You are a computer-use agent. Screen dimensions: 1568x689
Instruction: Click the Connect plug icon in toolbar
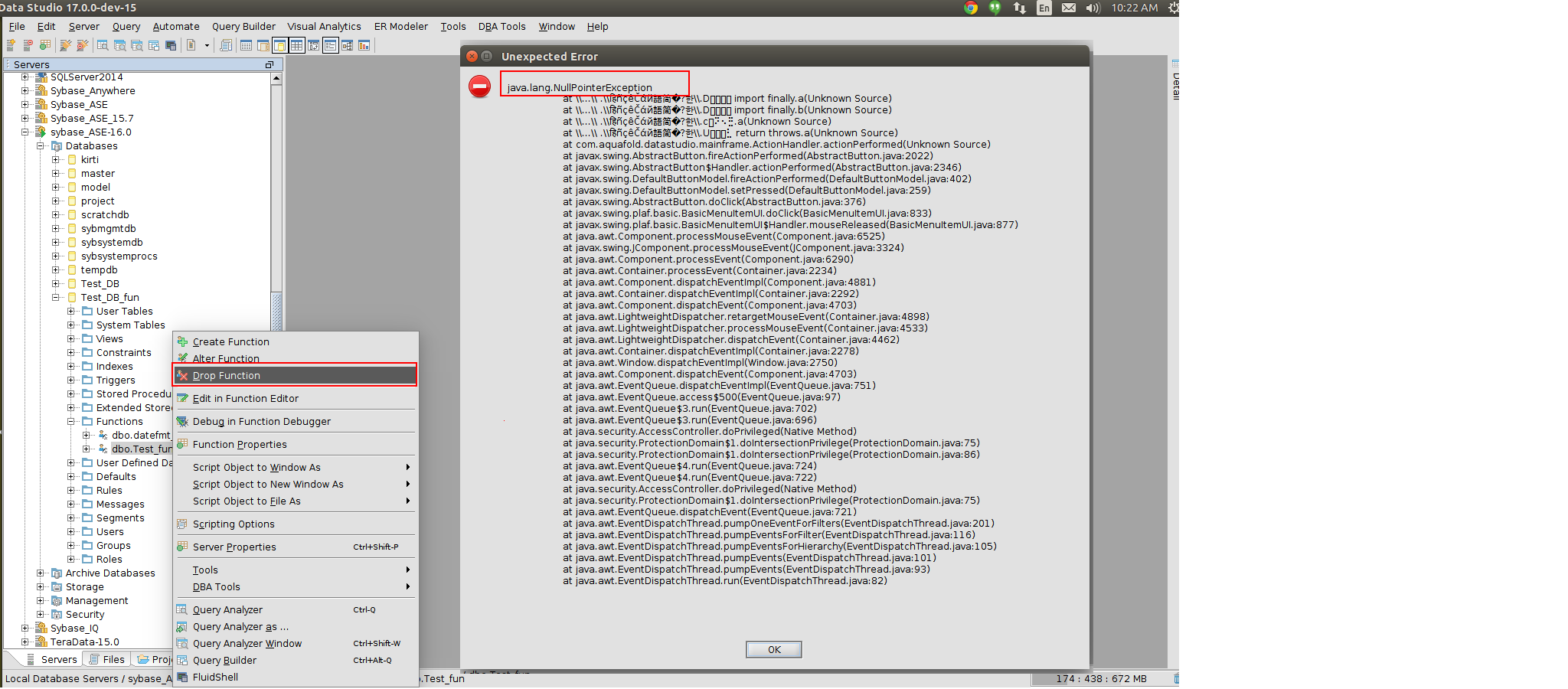point(66,46)
